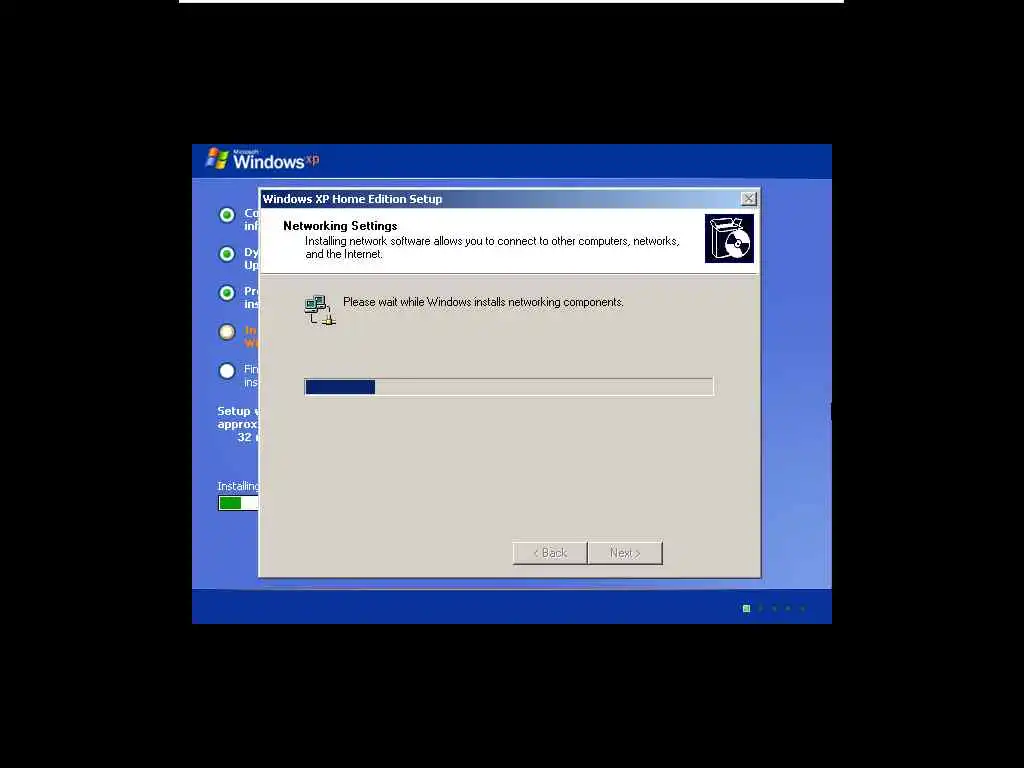Click "Please wait while Windows installs networking components."
Viewport: 1024px width, 768px height.
483,302
